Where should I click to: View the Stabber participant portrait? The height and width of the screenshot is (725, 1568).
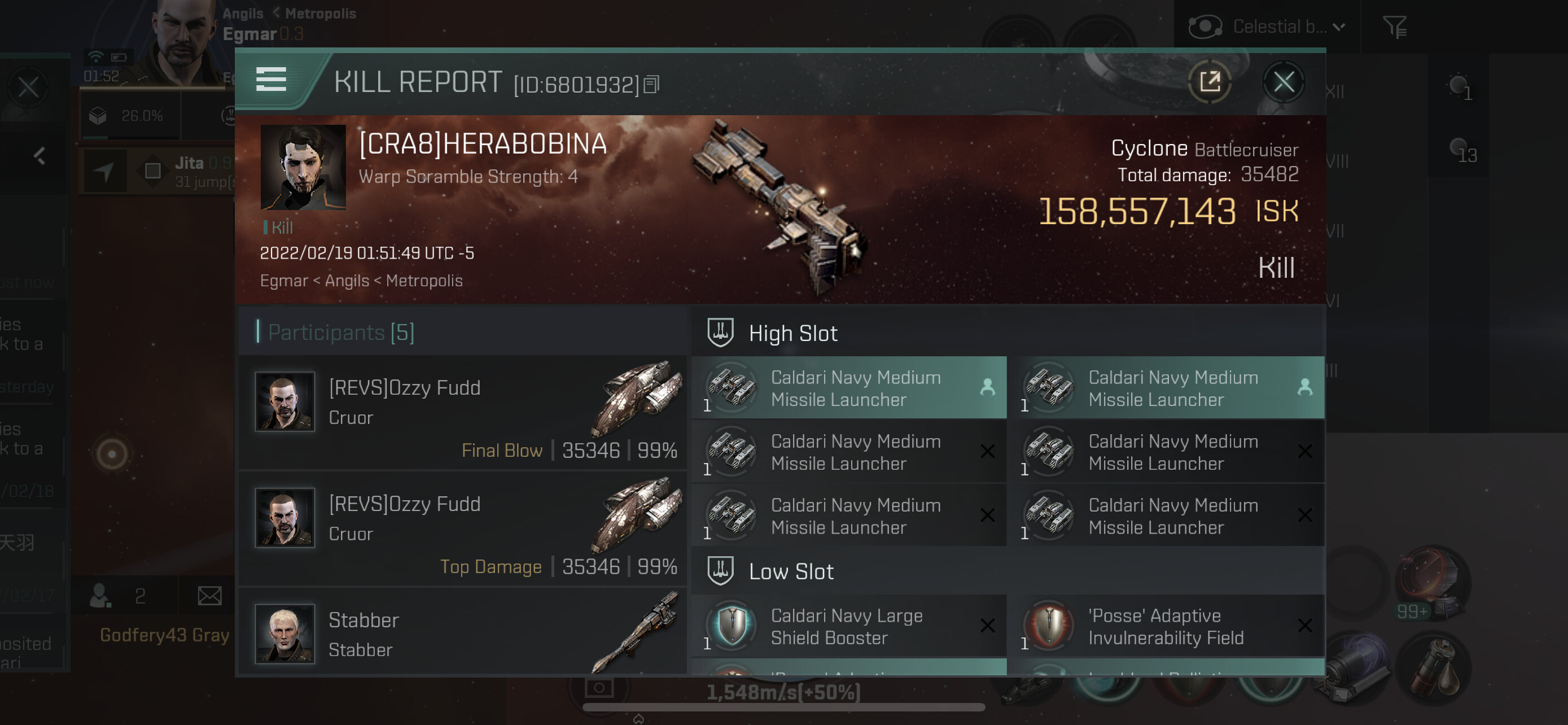284,633
